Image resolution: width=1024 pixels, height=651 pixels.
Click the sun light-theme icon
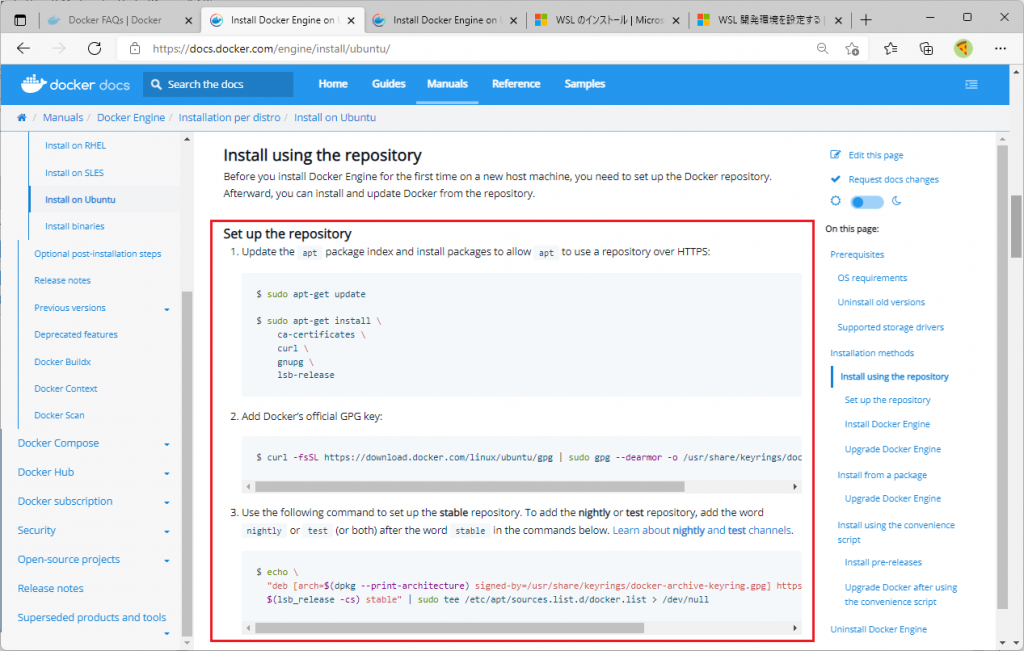[835, 201]
